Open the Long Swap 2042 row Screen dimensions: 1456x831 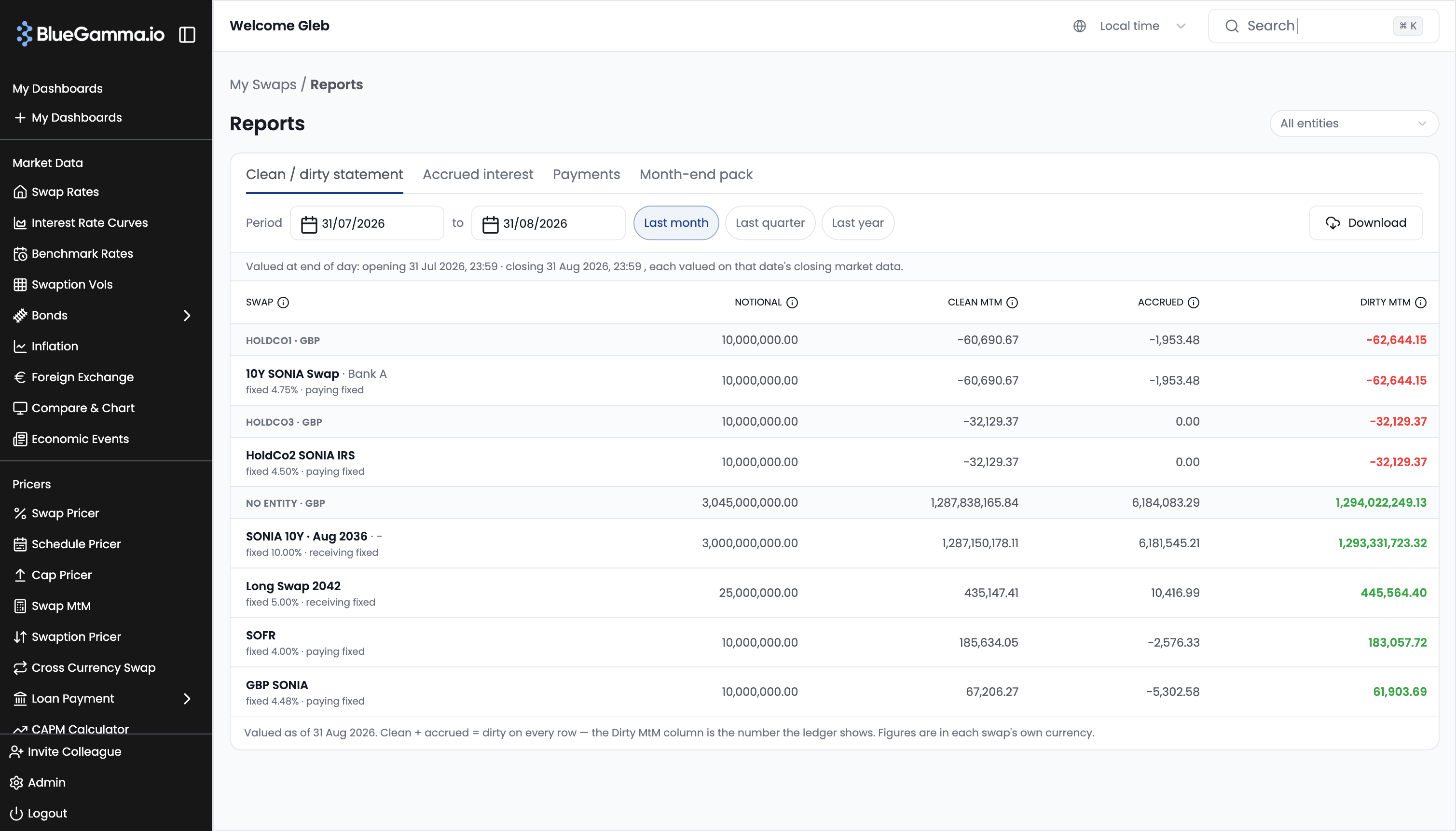[x=834, y=593]
